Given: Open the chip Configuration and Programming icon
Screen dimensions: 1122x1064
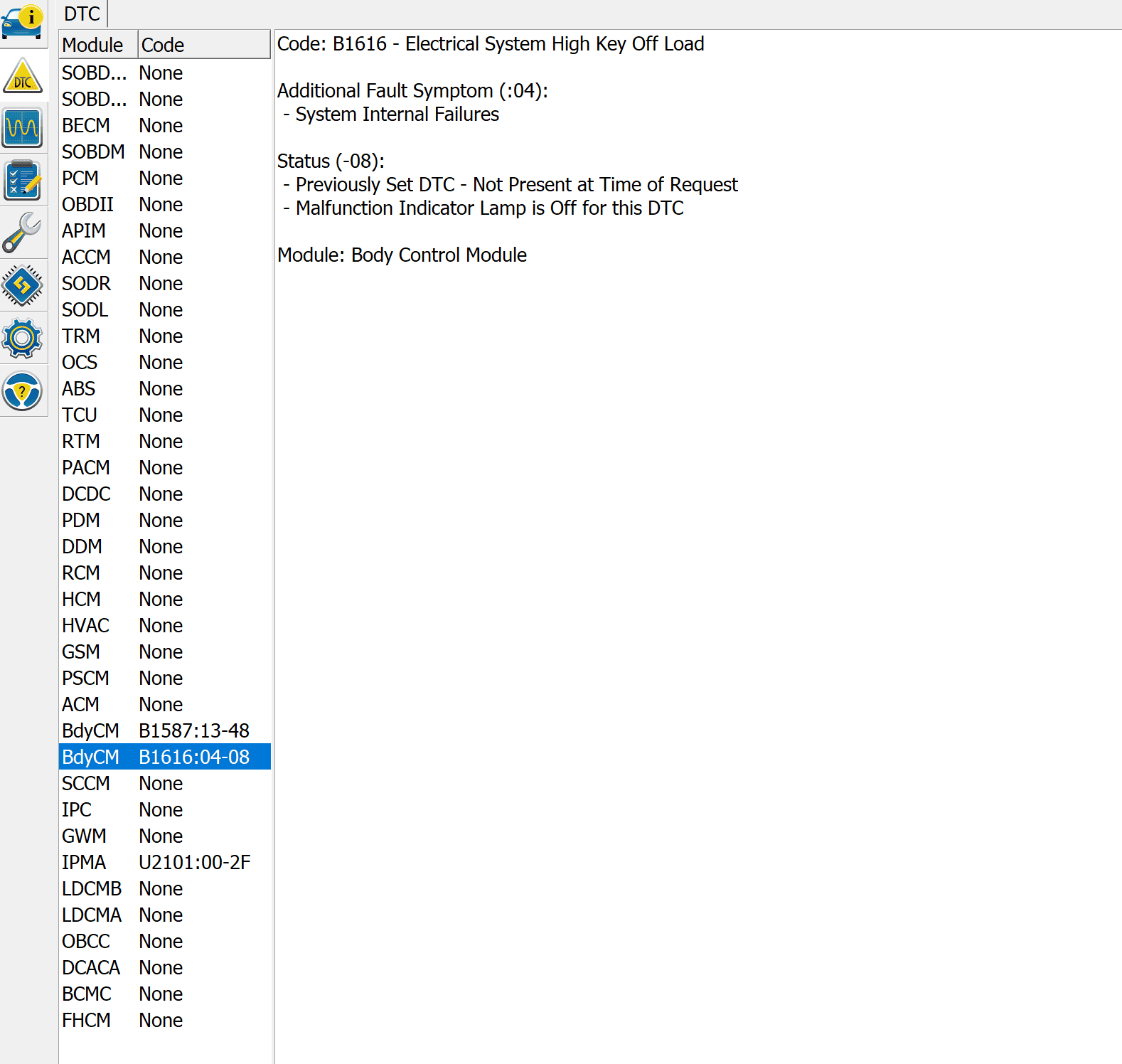Looking at the screenshot, I should (23, 286).
